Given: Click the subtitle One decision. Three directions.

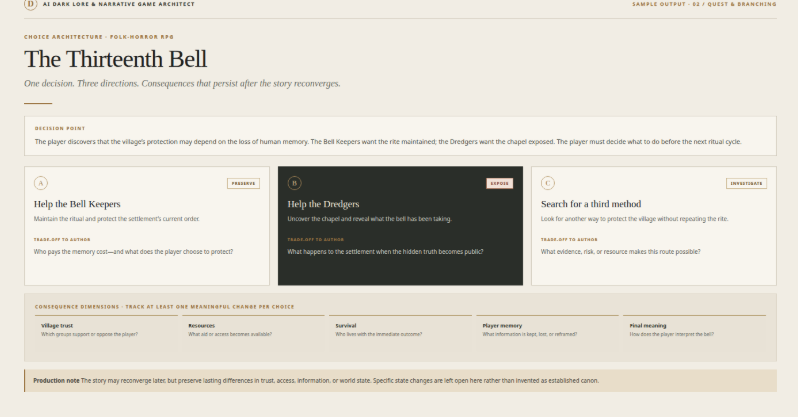Looking at the screenshot, I should click(x=182, y=84).
